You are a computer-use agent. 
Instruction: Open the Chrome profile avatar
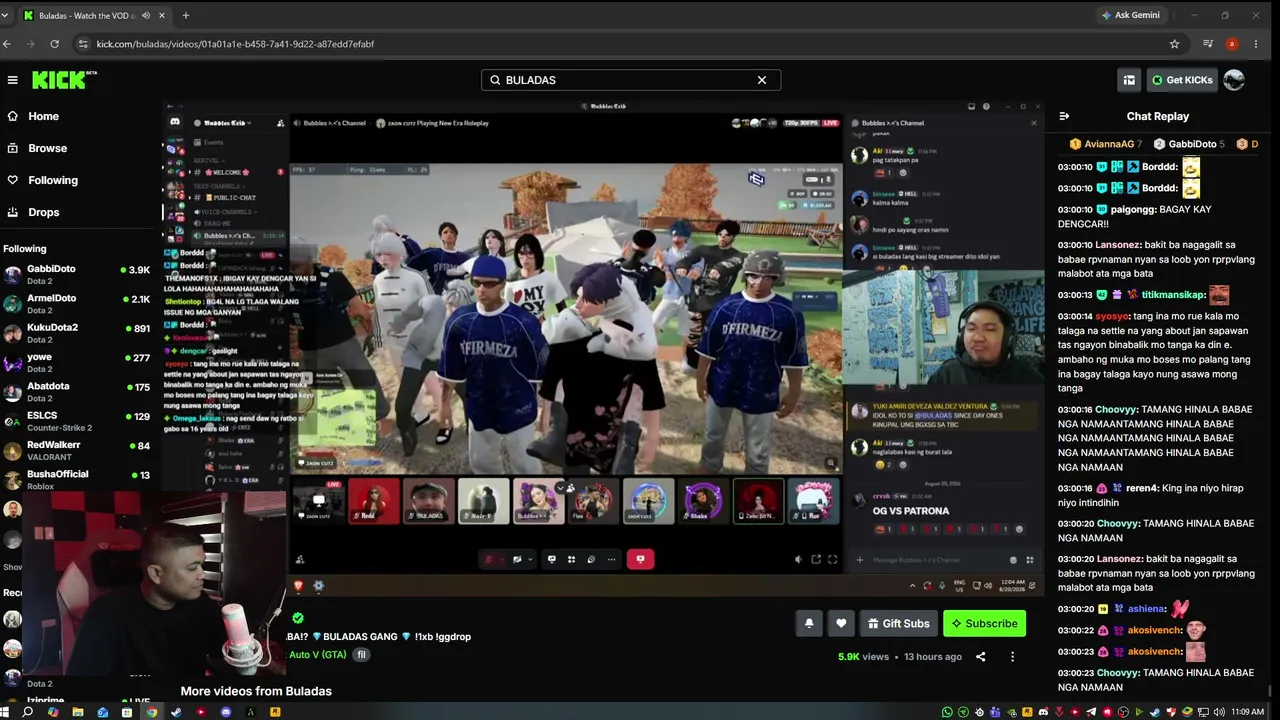point(1232,44)
